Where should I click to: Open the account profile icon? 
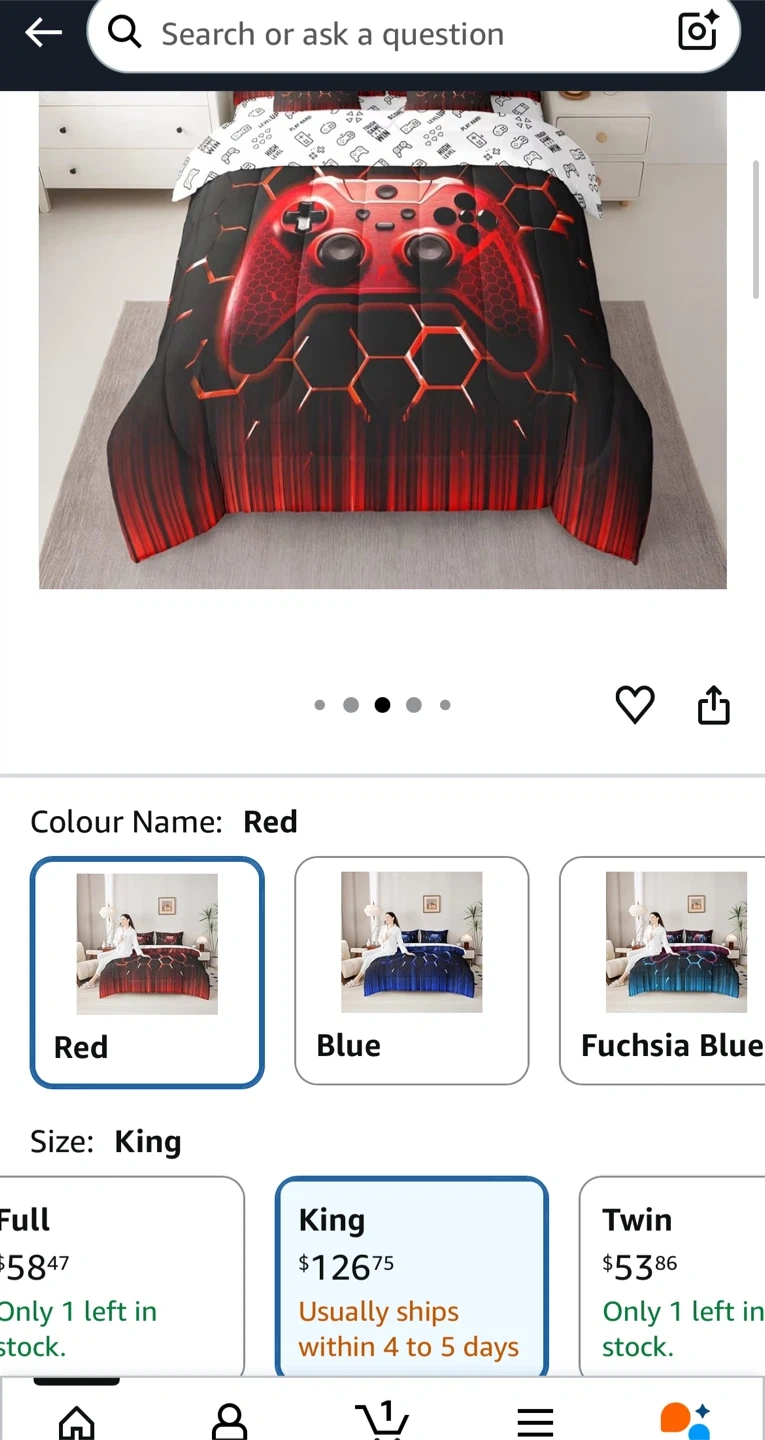[x=230, y=1420]
